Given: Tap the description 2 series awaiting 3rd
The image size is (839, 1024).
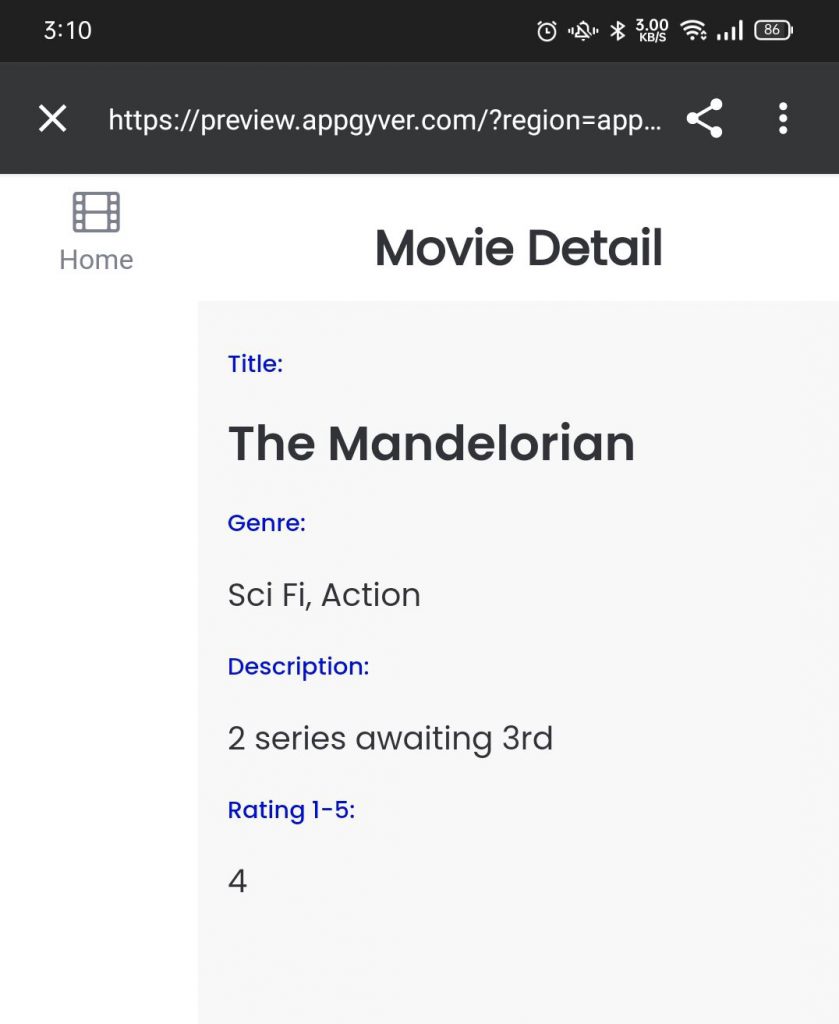Looking at the screenshot, I should pos(390,739).
